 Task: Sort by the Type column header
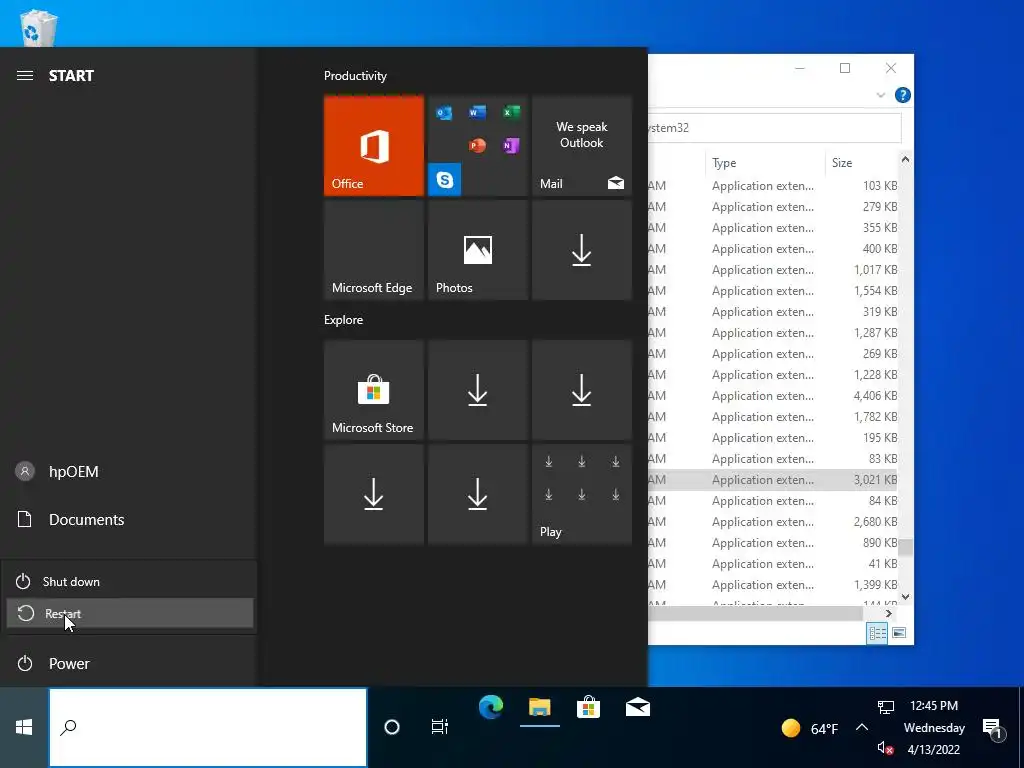coord(765,163)
